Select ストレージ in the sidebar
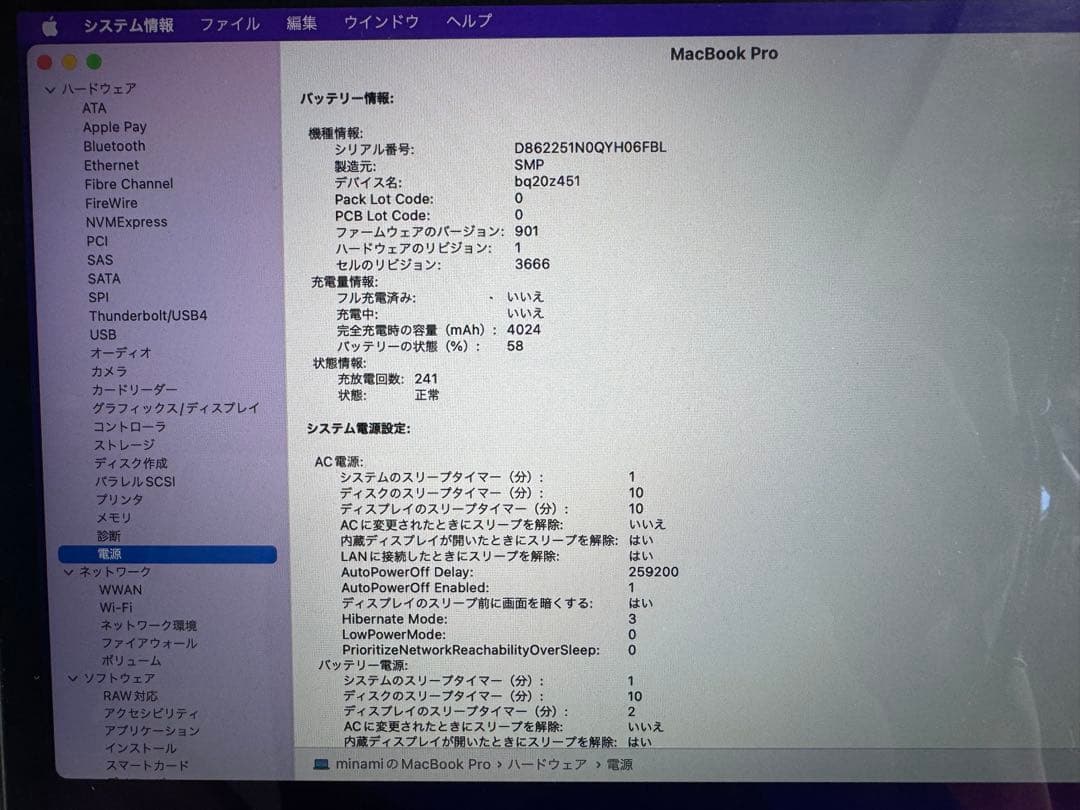The width and height of the screenshot is (1080, 810). pyautogui.click(x=125, y=445)
